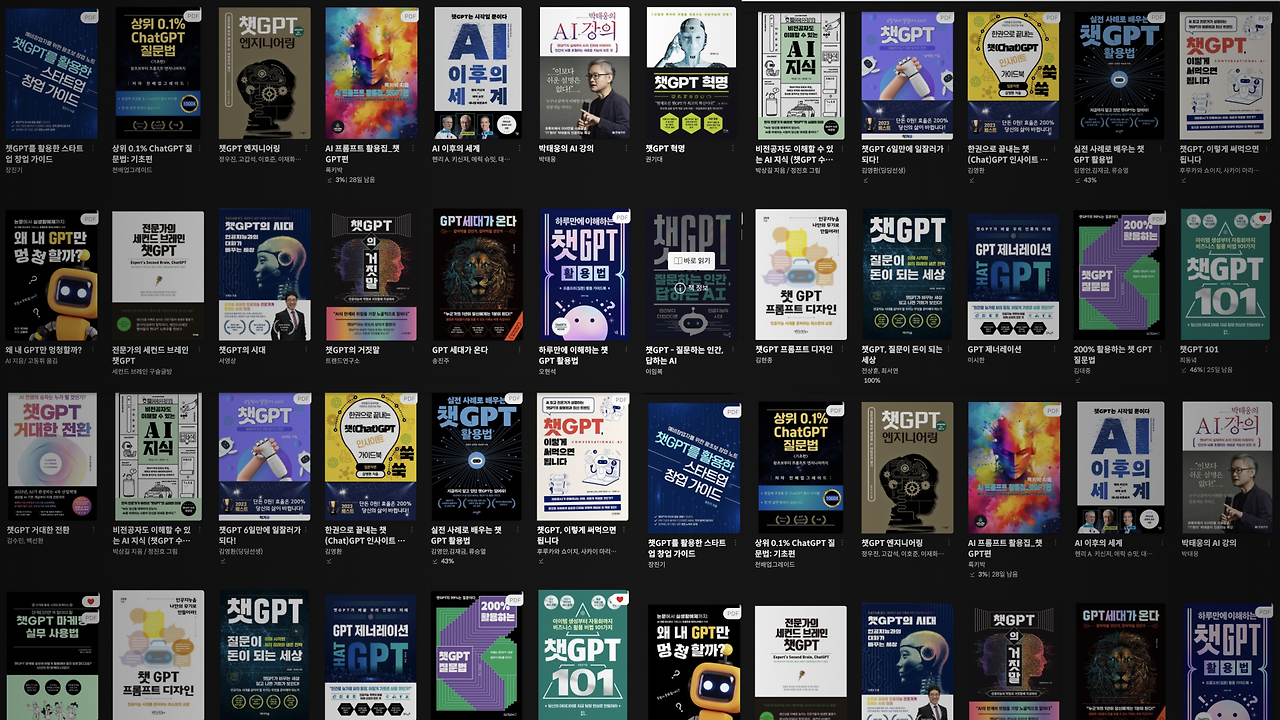1280x720 pixels.
Task: Click author text 김수민, 백선환
Action: coord(27,541)
